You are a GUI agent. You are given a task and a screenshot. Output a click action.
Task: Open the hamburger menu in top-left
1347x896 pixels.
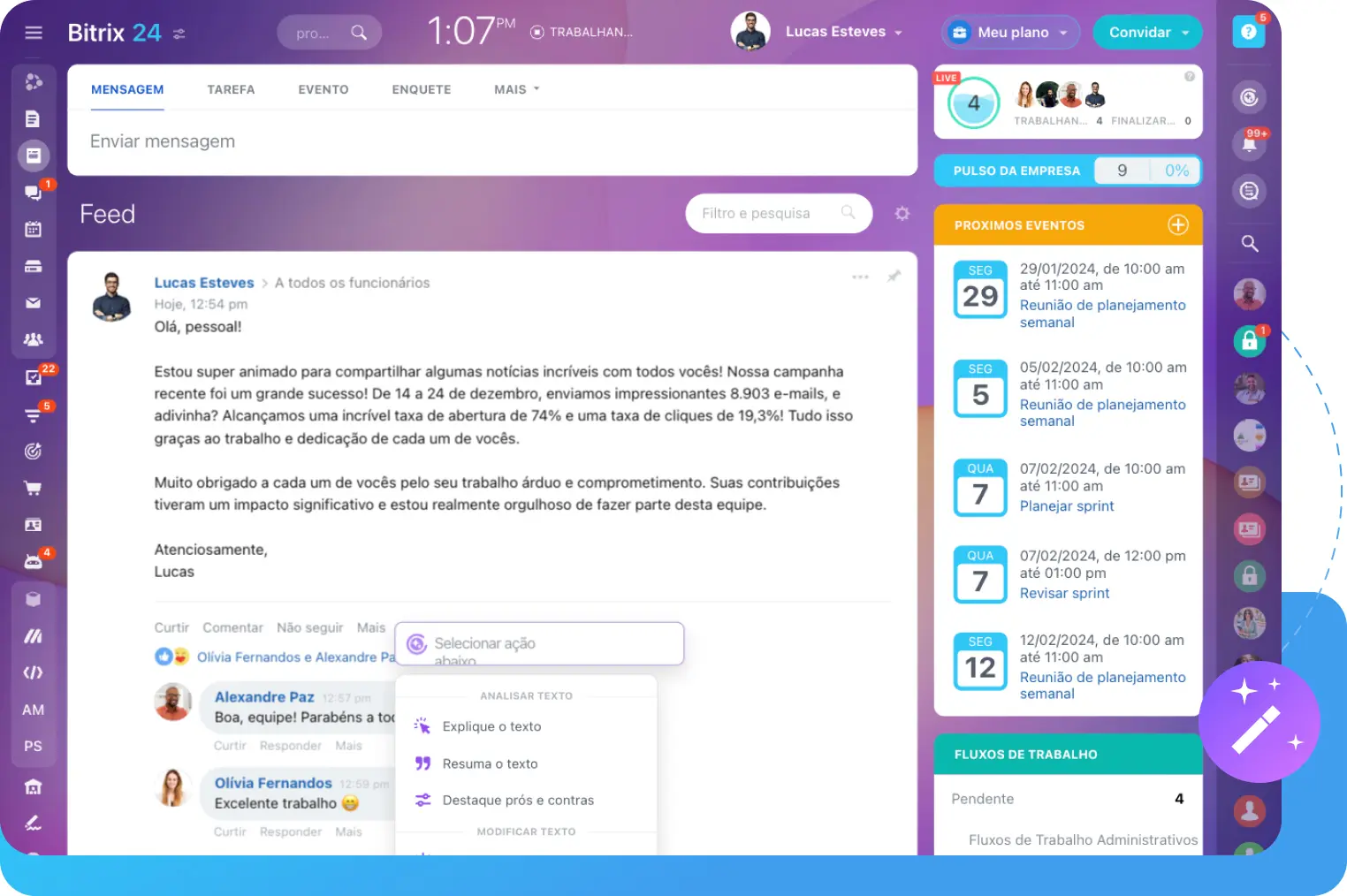(34, 33)
